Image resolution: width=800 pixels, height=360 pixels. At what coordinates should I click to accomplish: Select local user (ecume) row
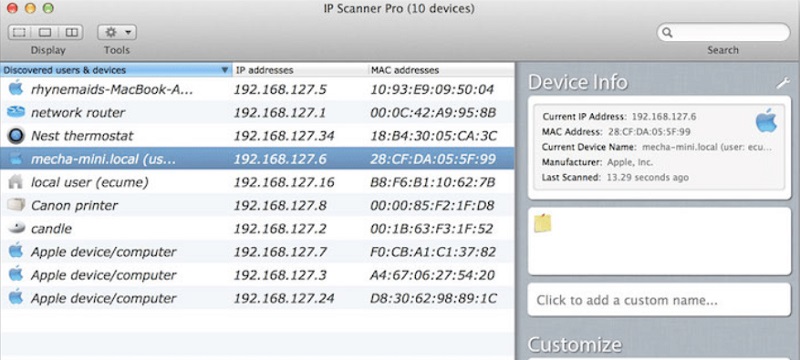[257, 182]
